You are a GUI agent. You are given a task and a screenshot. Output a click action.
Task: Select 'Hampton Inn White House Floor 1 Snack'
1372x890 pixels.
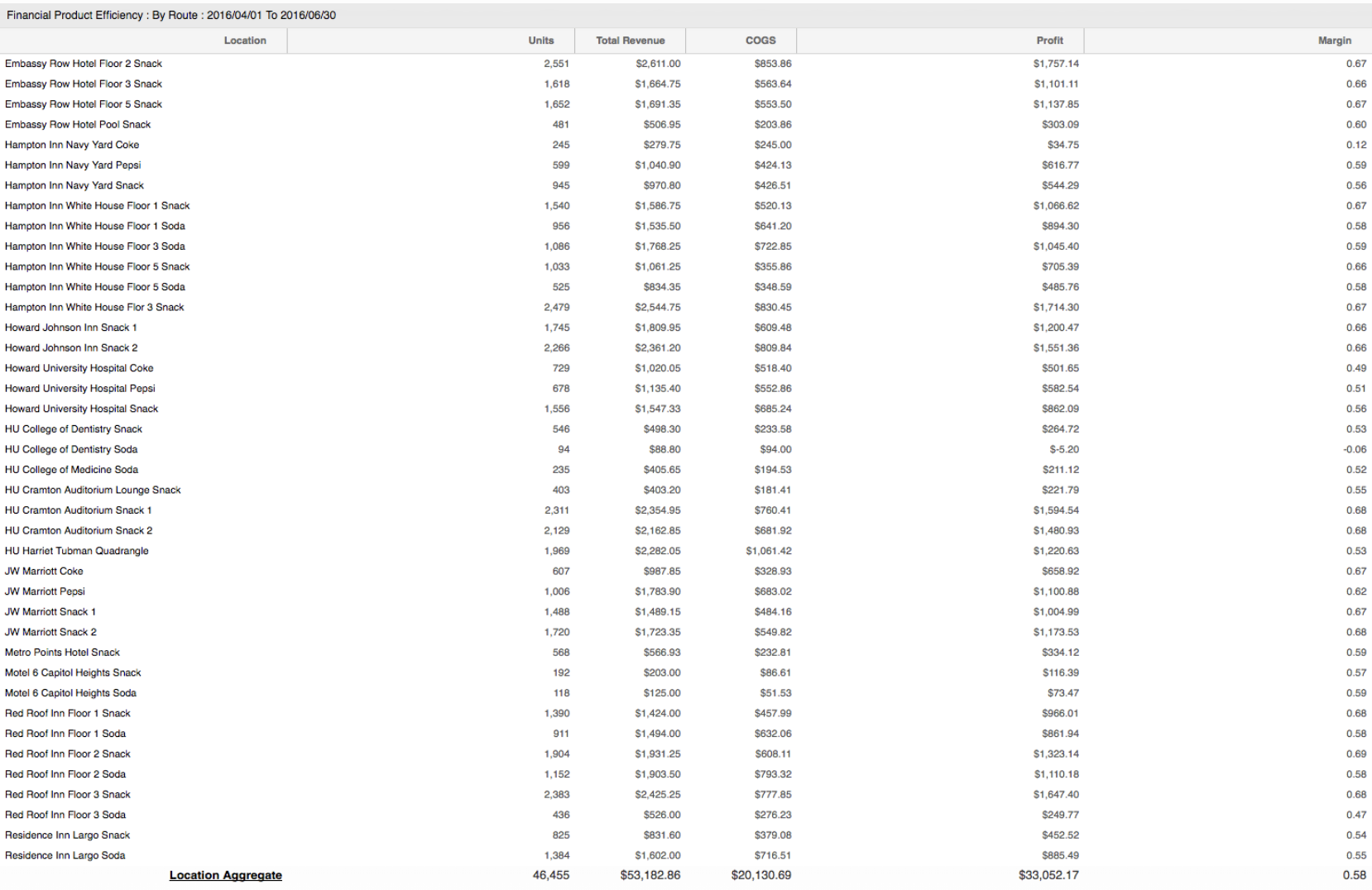click(686, 205)
